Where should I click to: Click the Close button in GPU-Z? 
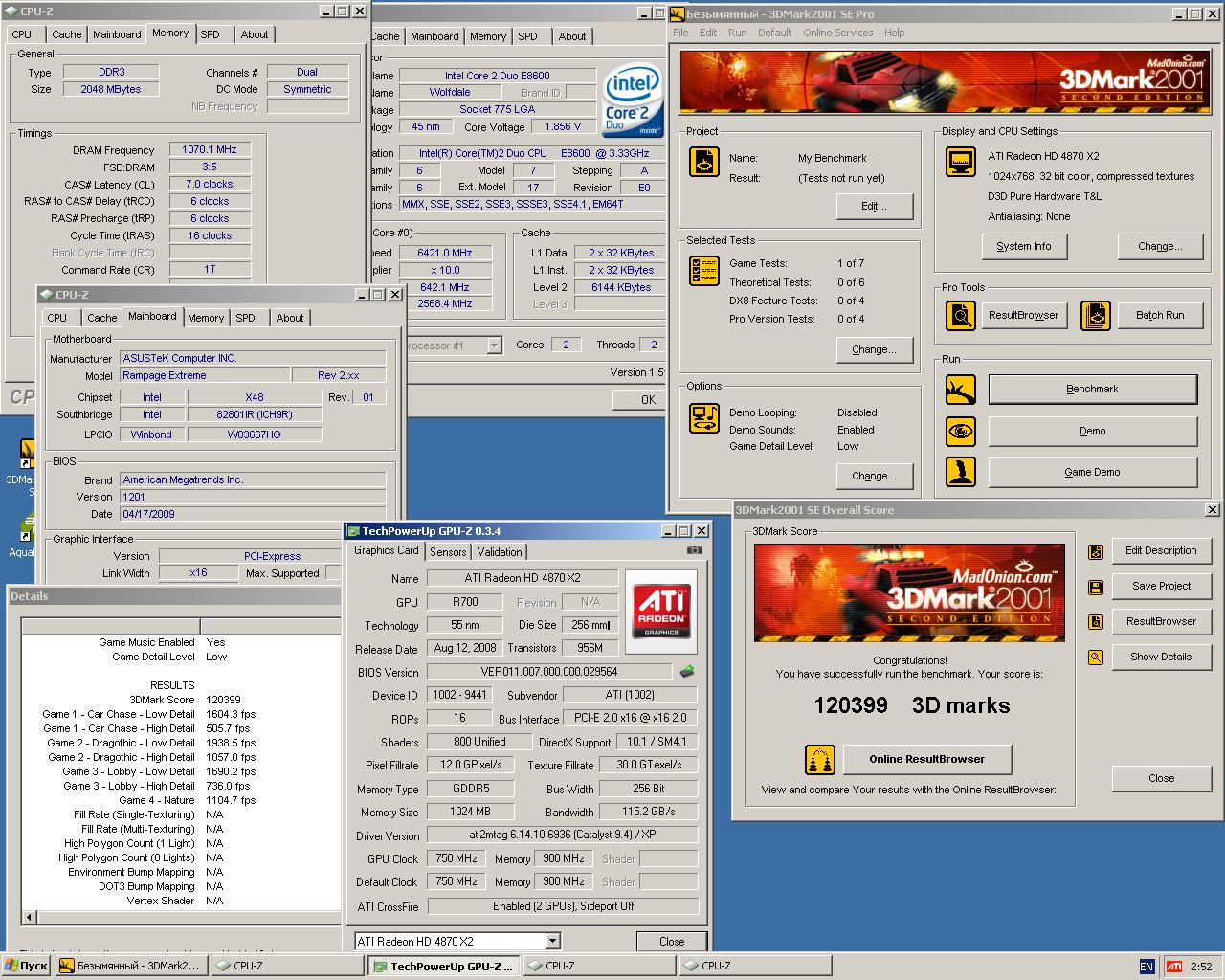point(672,942)
